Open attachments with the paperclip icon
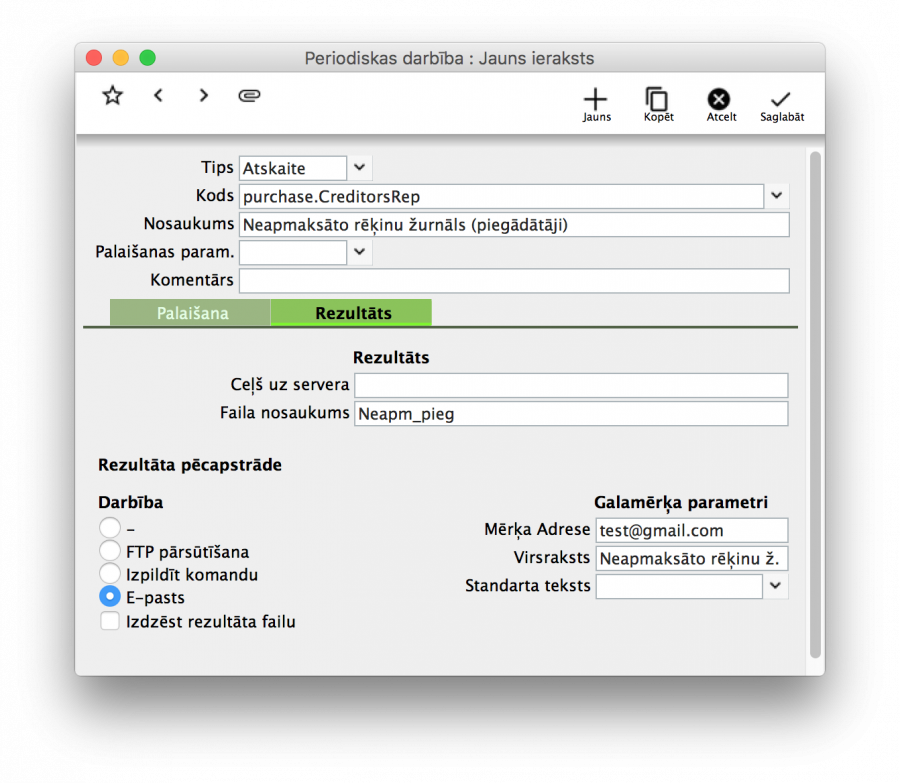Viewport: 900px width, 783px height. 249,95
